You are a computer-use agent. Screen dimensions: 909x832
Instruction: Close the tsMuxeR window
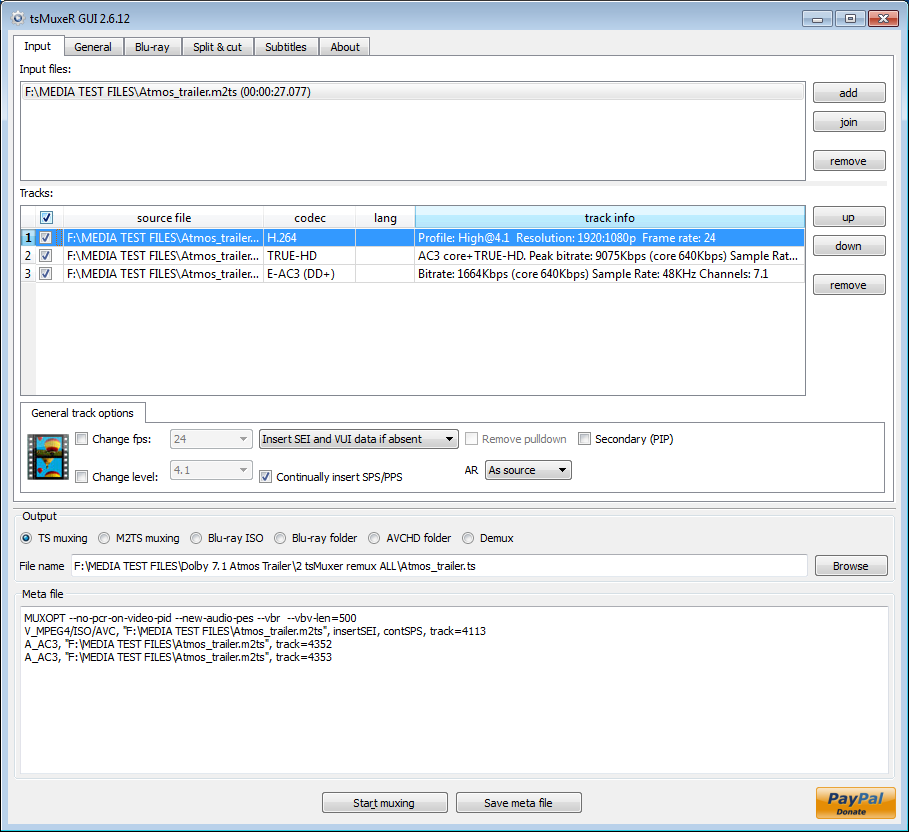883,19
